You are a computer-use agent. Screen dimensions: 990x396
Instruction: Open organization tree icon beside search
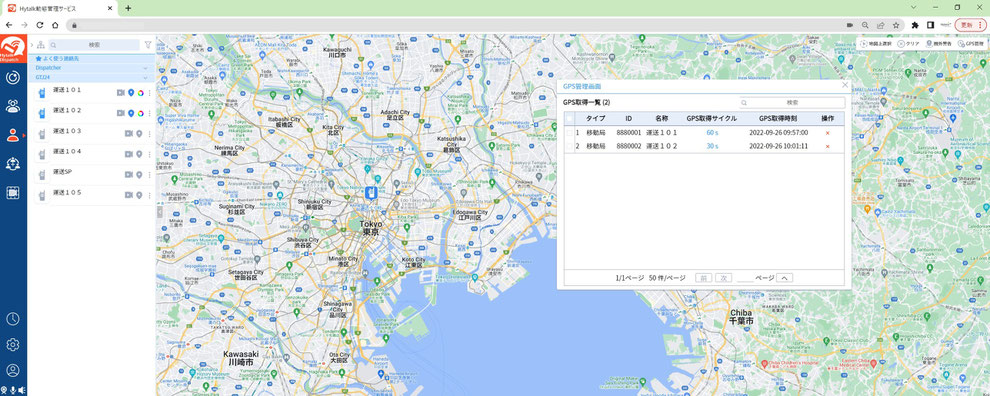(40, 45)
